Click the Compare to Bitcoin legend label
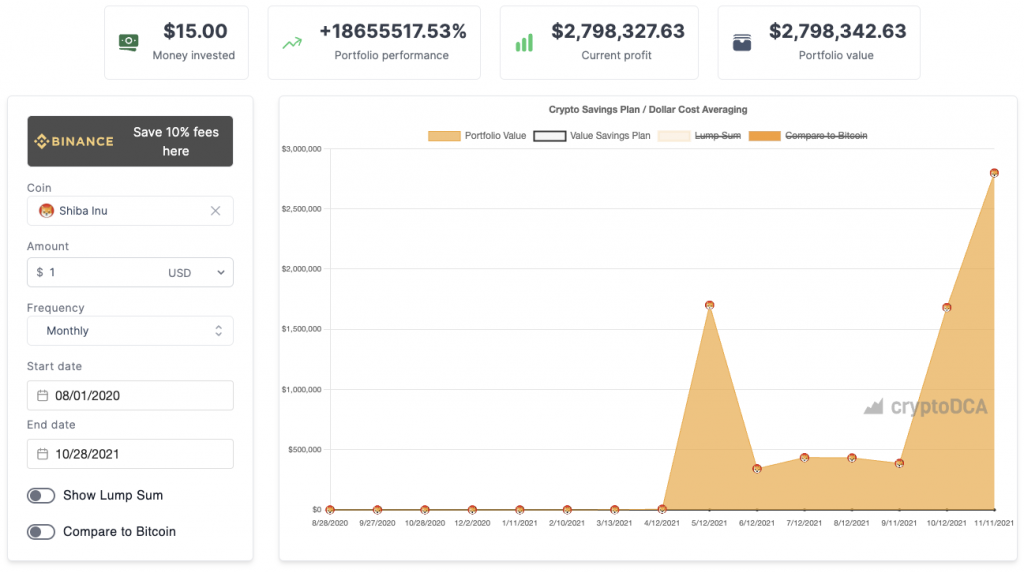Image resolution: width=1024 pixels, height=573 pixels. [826, 136]
